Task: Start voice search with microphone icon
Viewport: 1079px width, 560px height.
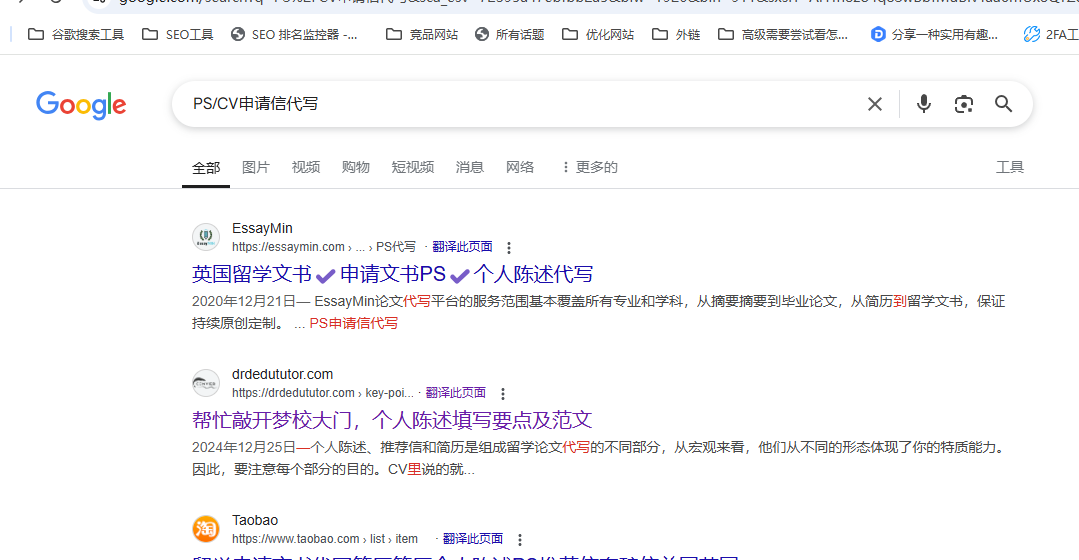Action: 923,104
